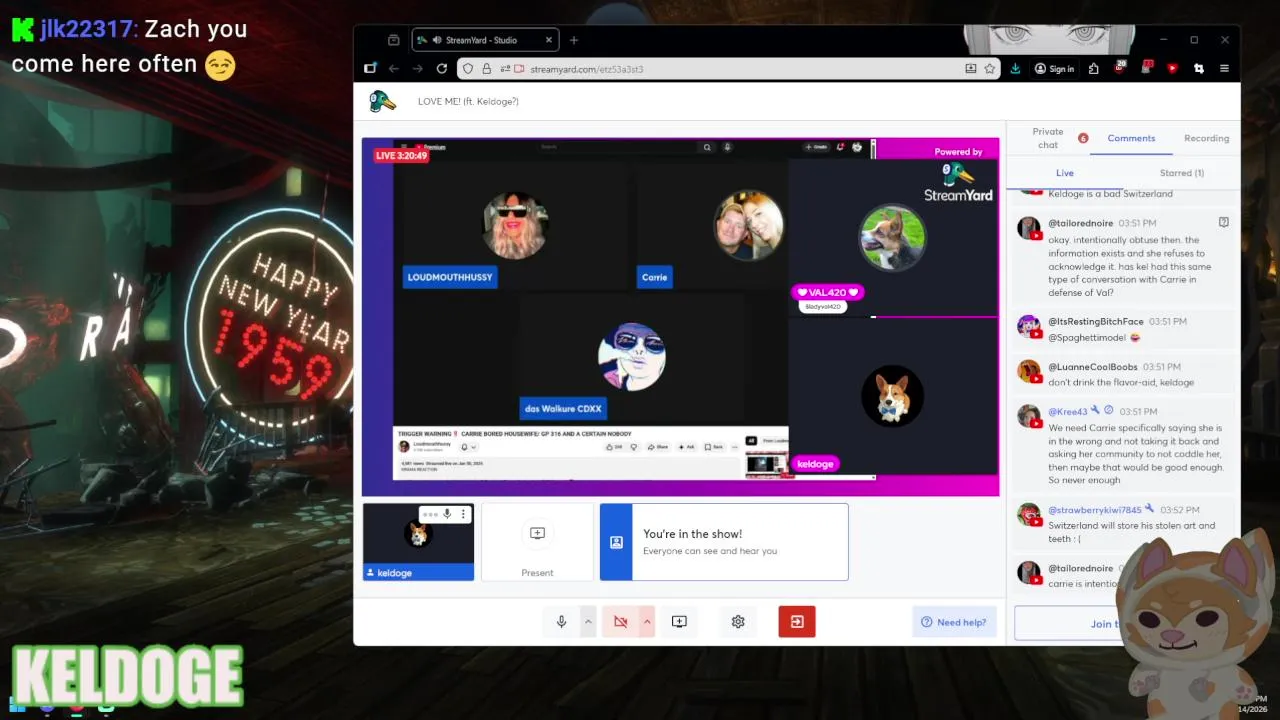Open the extensions puzzle icon

(x=1094, y=69)
